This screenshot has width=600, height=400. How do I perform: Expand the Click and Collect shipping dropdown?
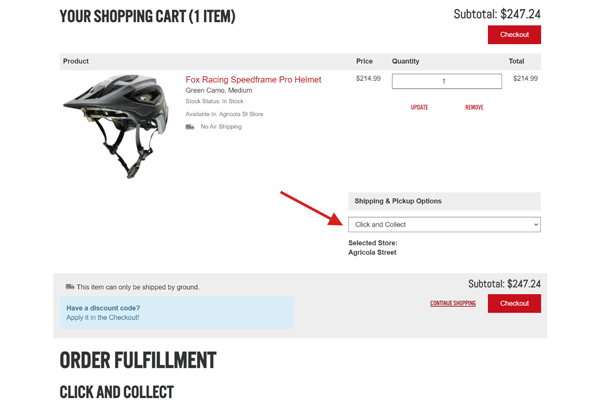coord(444,225)
